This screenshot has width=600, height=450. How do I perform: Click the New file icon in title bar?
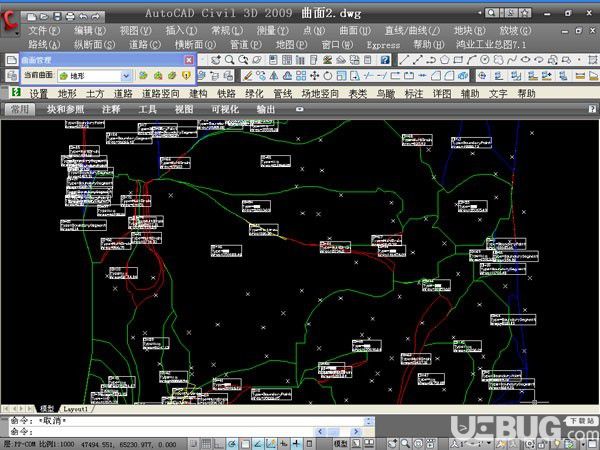pos(31,16)
